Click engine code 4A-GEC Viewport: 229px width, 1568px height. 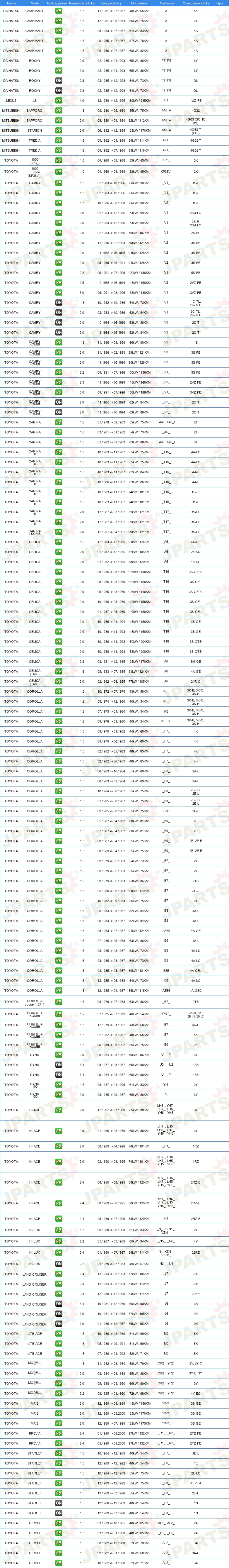click(196, 991)
